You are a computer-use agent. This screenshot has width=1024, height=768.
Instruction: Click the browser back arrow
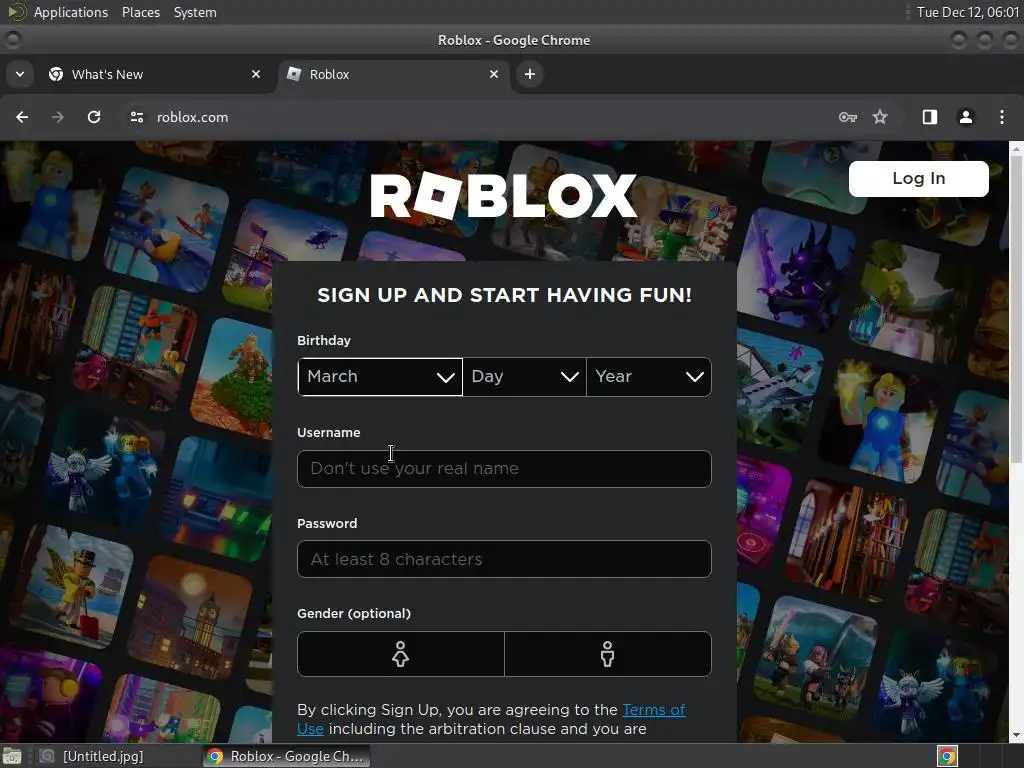point(22,117)
